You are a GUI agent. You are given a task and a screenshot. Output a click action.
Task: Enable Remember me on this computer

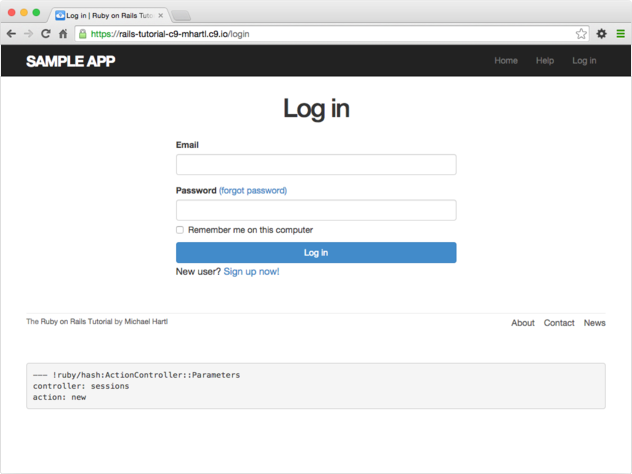point(180,230)
